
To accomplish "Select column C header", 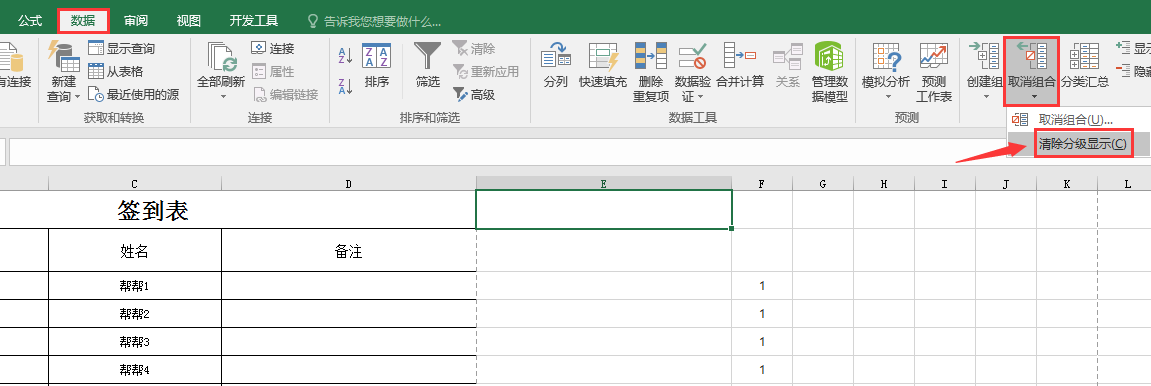I will (x=134, y=183).
